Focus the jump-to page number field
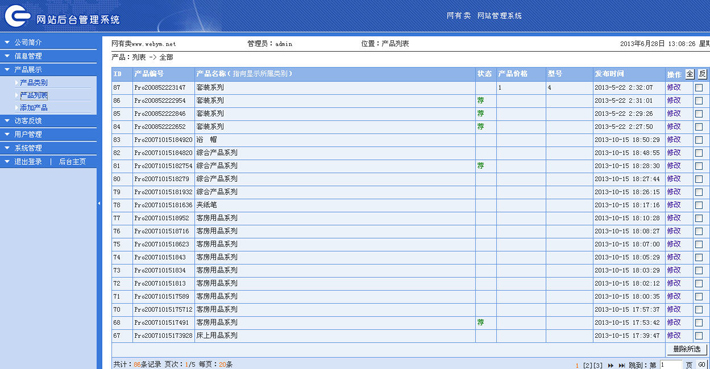This screenshot has width=710, height=369. coord(671,364)
